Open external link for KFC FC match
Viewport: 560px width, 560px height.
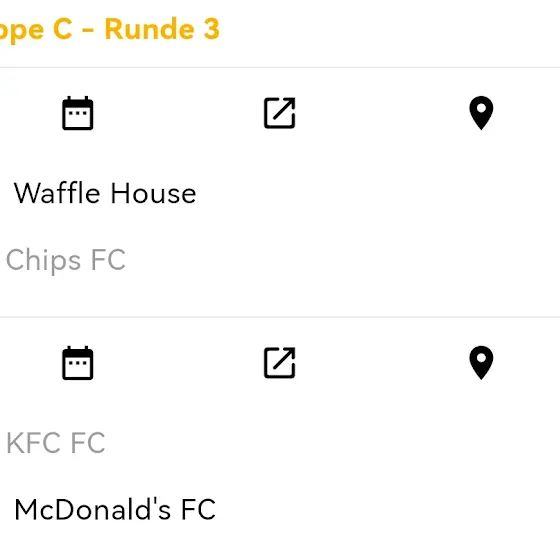(x=280, y=362)
